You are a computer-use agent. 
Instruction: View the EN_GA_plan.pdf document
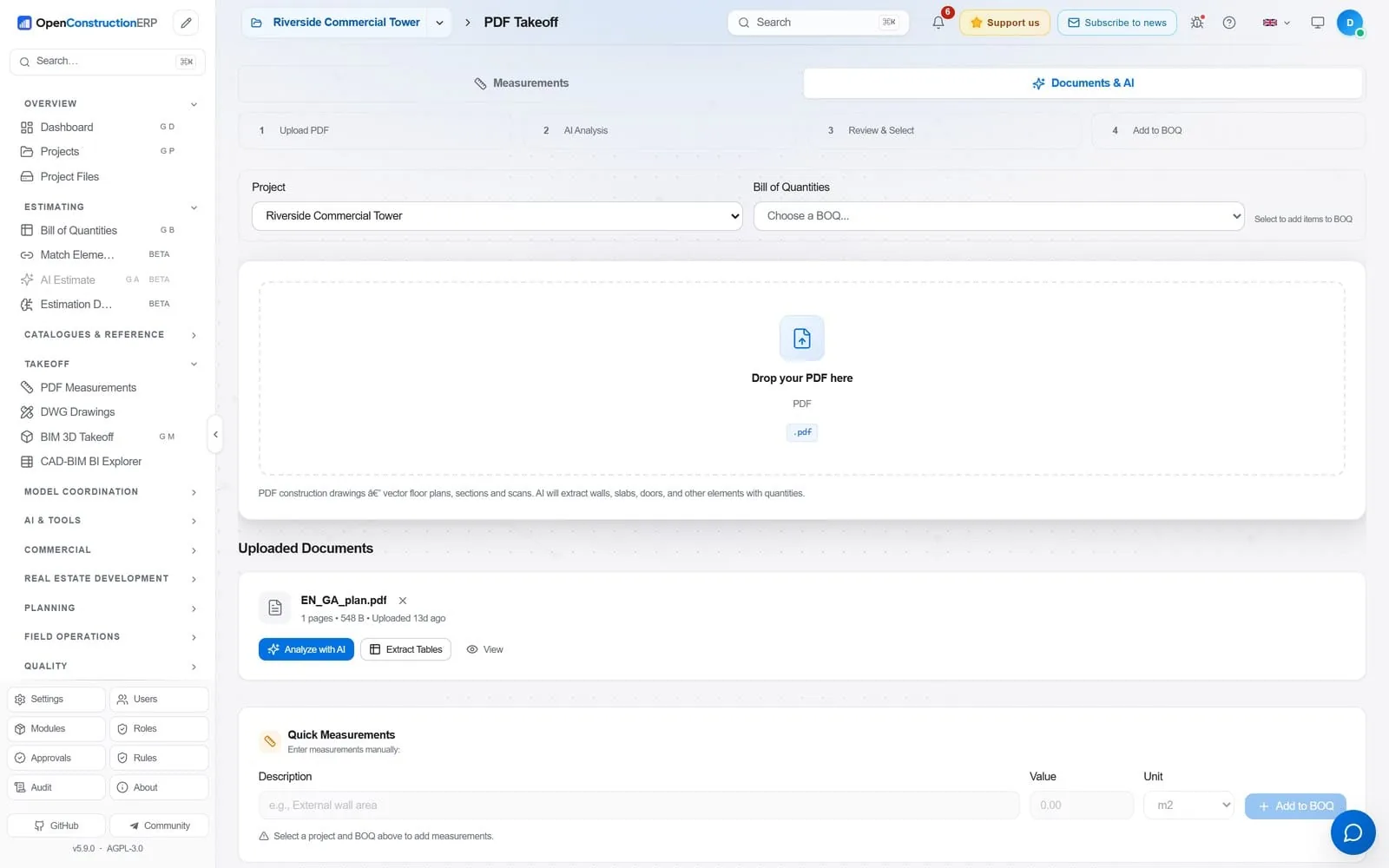click(484, 649)
